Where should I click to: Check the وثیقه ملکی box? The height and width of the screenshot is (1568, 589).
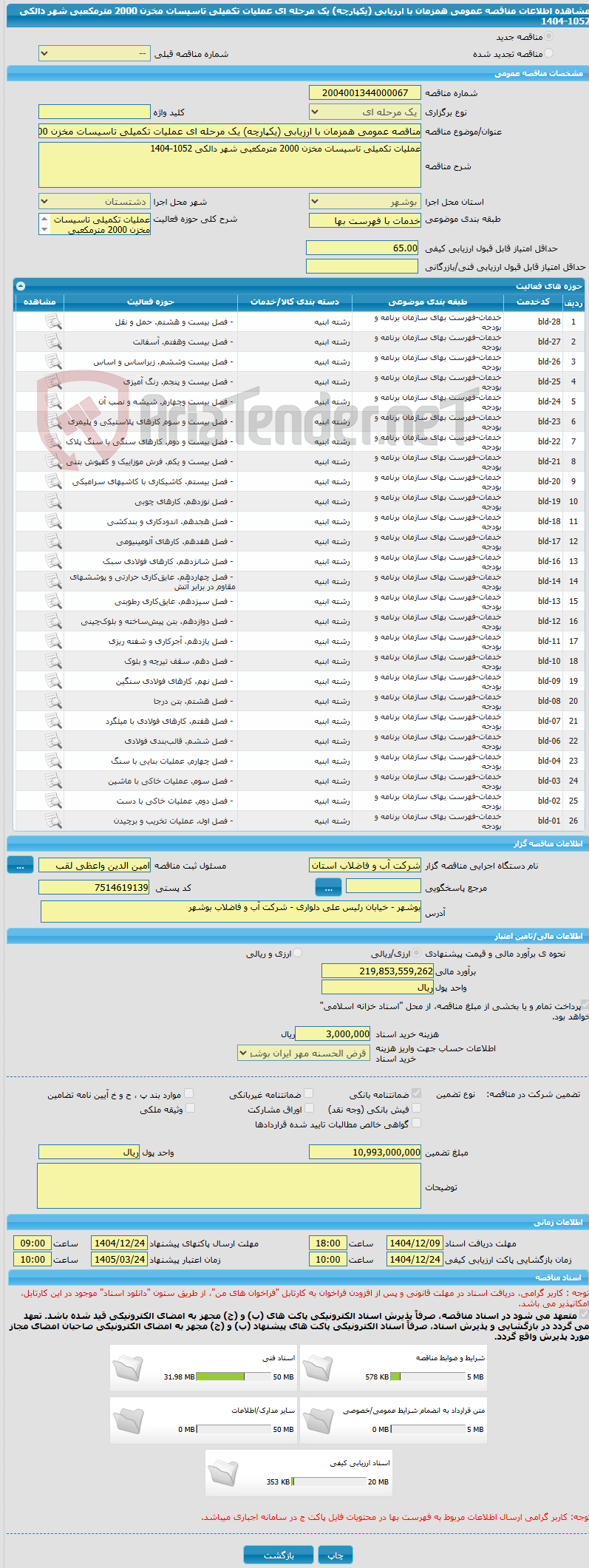[190, 1108]
